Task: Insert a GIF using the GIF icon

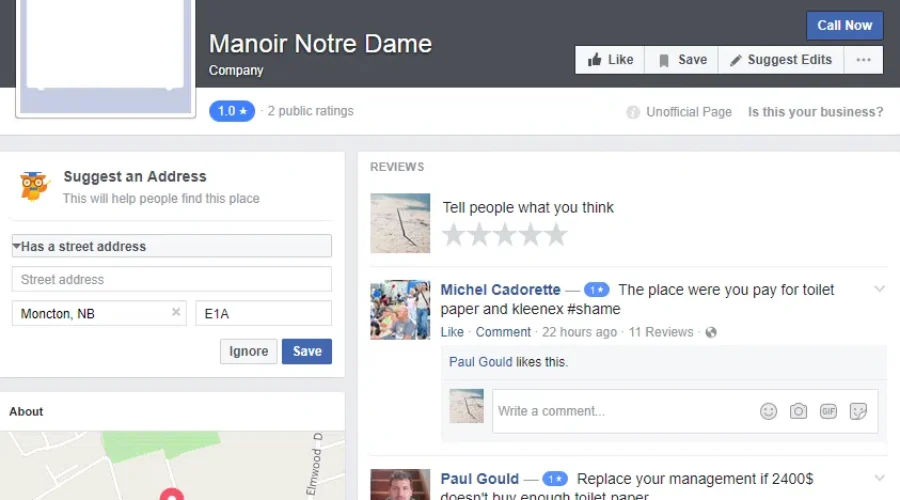Action: (828, 411)
